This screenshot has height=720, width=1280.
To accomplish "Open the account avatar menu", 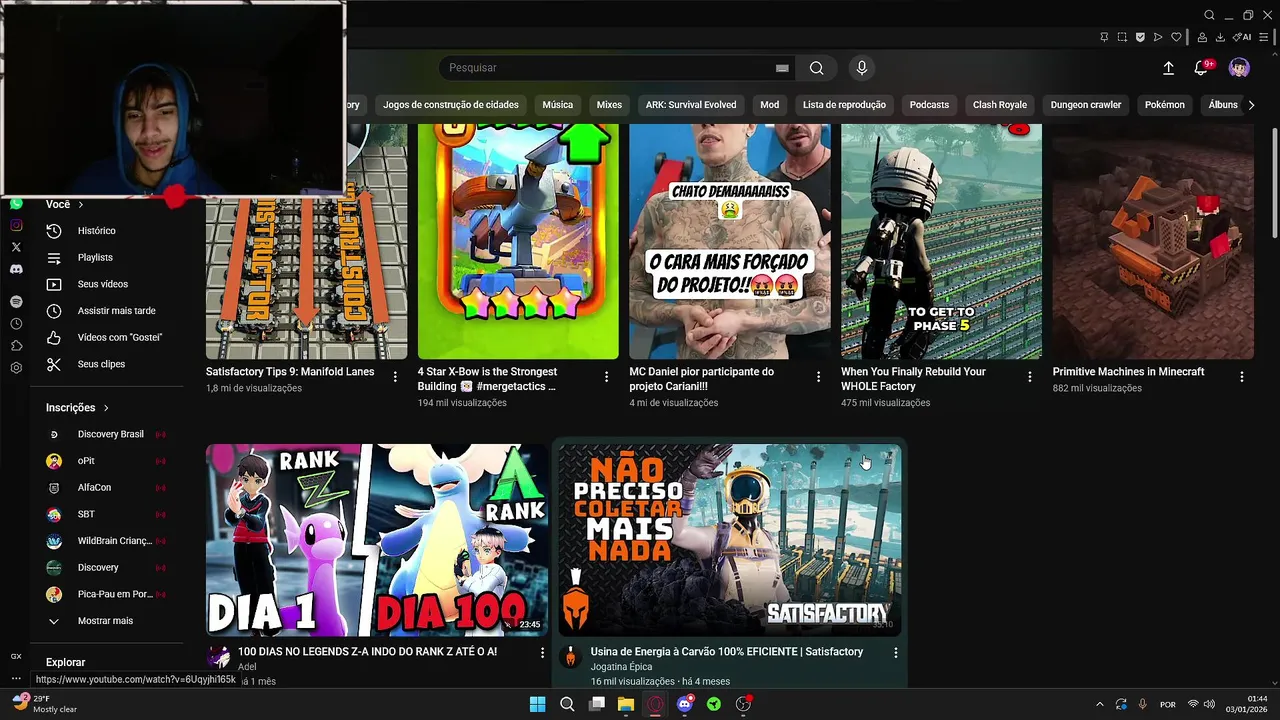I will (x=1239, y=68).
